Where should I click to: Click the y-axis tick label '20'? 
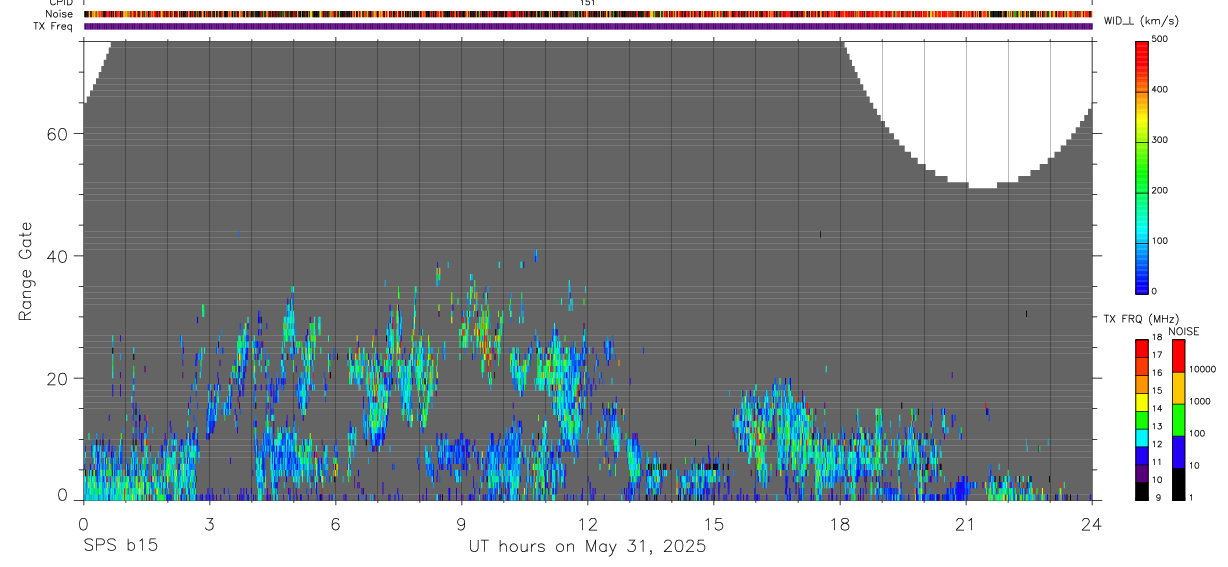(x=56, y=378)
